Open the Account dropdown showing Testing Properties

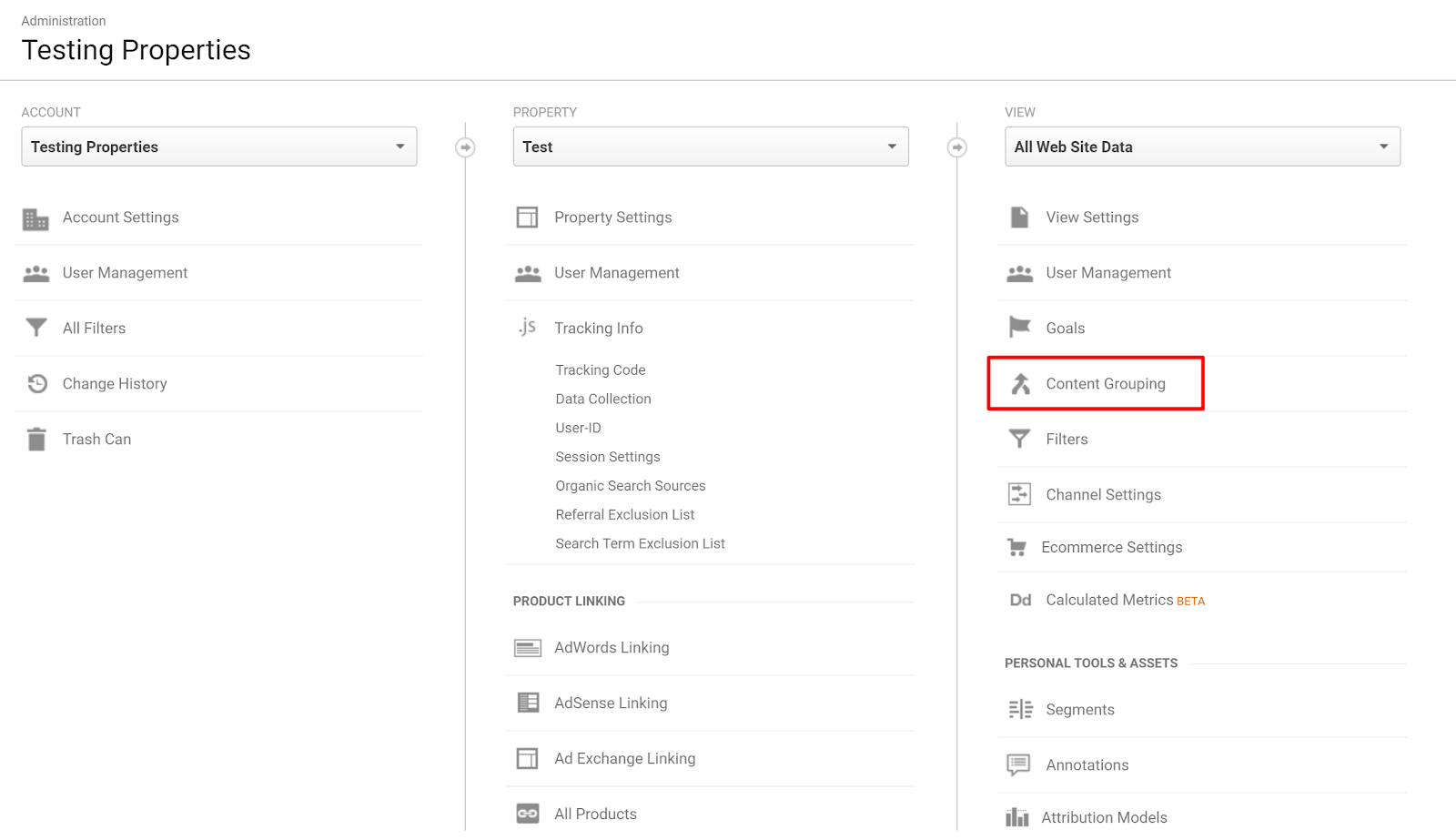219,147
